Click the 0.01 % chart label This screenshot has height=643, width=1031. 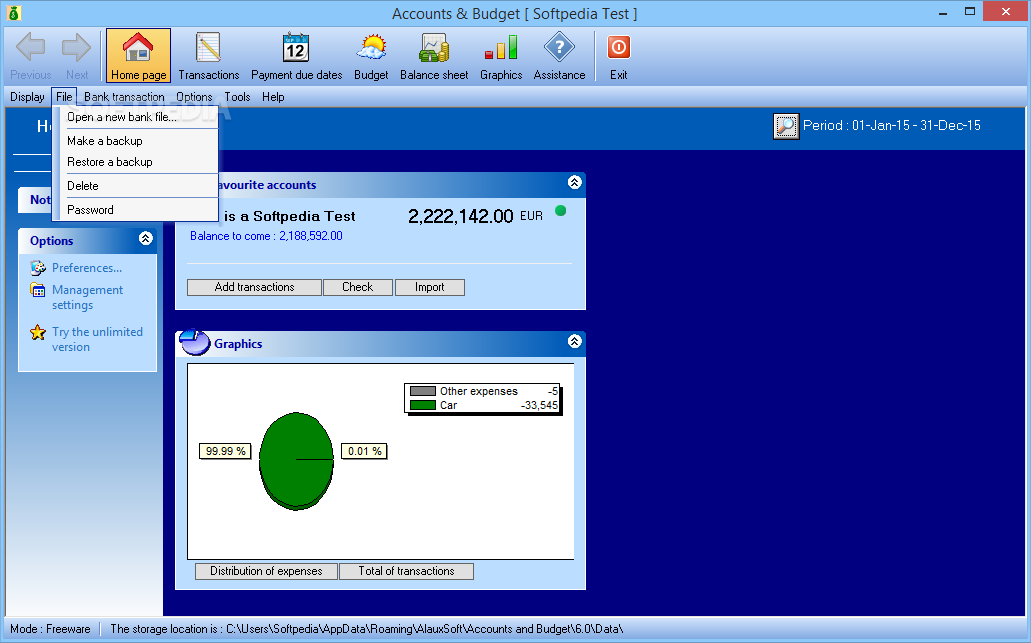click(x=364, y=451)
